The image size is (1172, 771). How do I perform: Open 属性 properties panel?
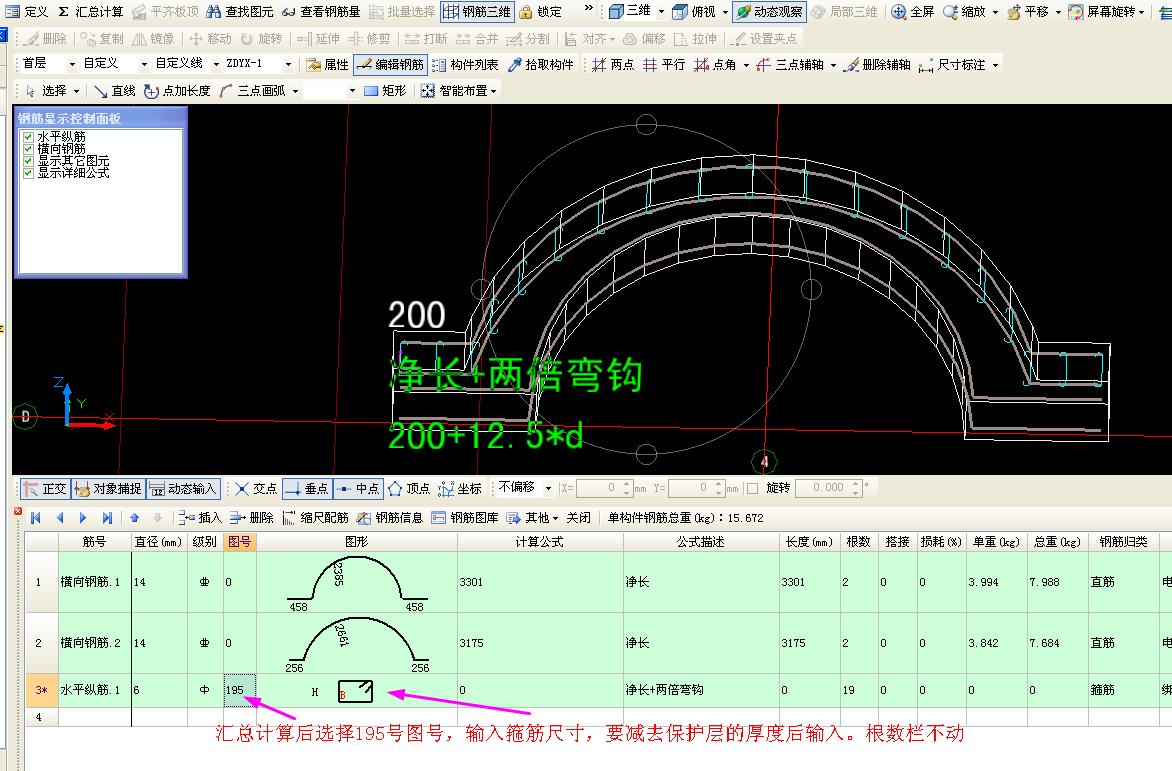[327, 64]
